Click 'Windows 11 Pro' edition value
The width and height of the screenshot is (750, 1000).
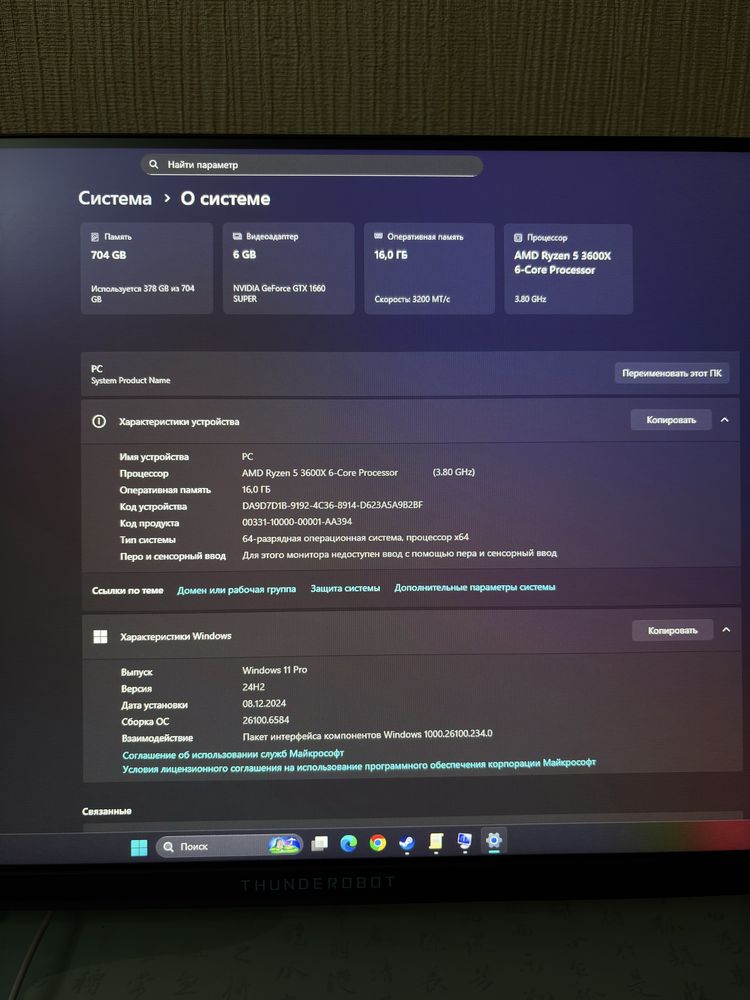pos(274,670)
